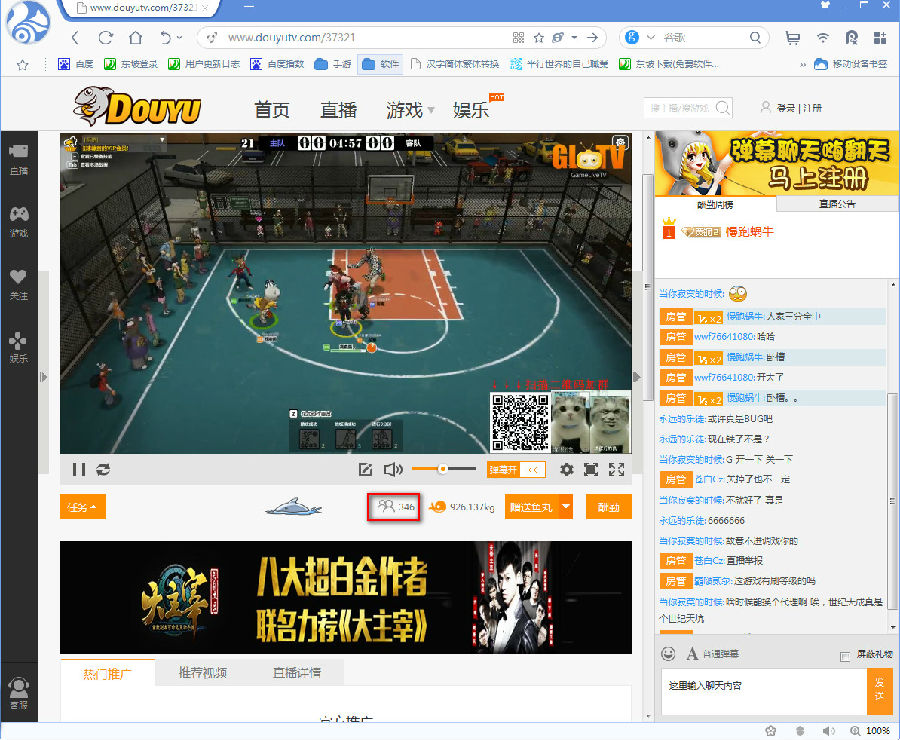Expand the dropdown next to the undo icon
Screen dimensions: 900x740
(x=180, y=38)
